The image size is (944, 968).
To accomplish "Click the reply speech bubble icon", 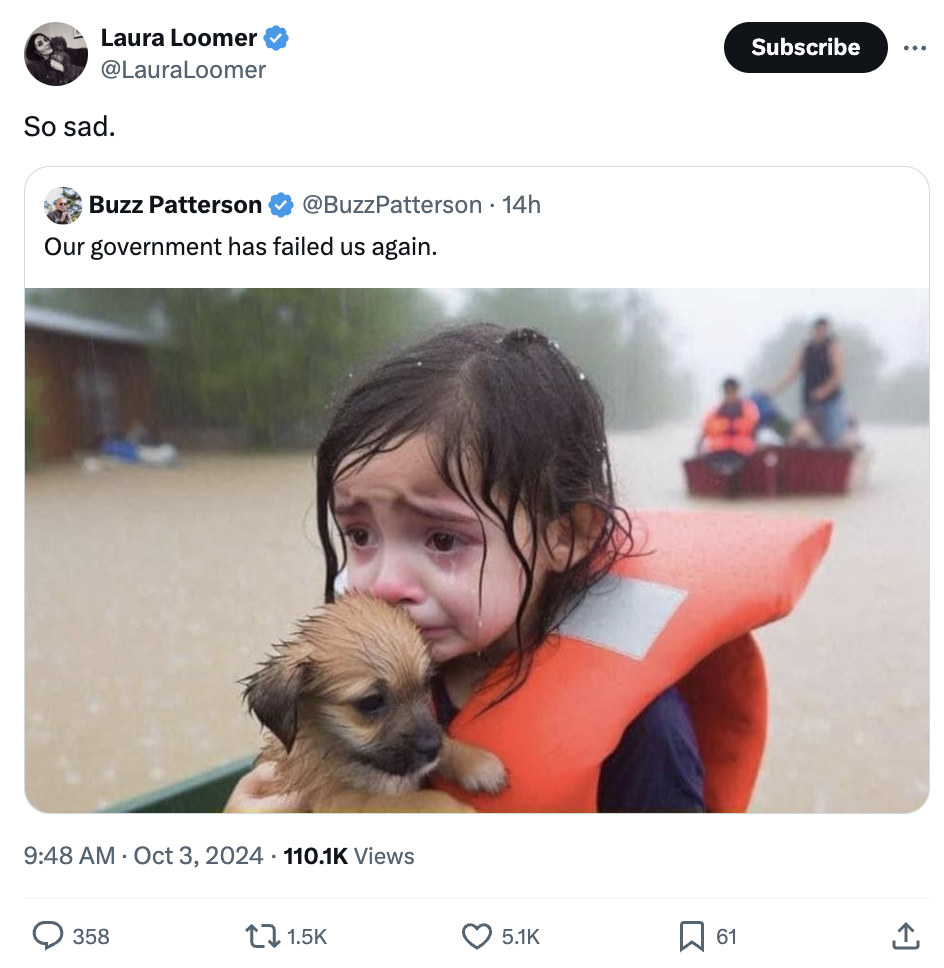I will [49, 935].
